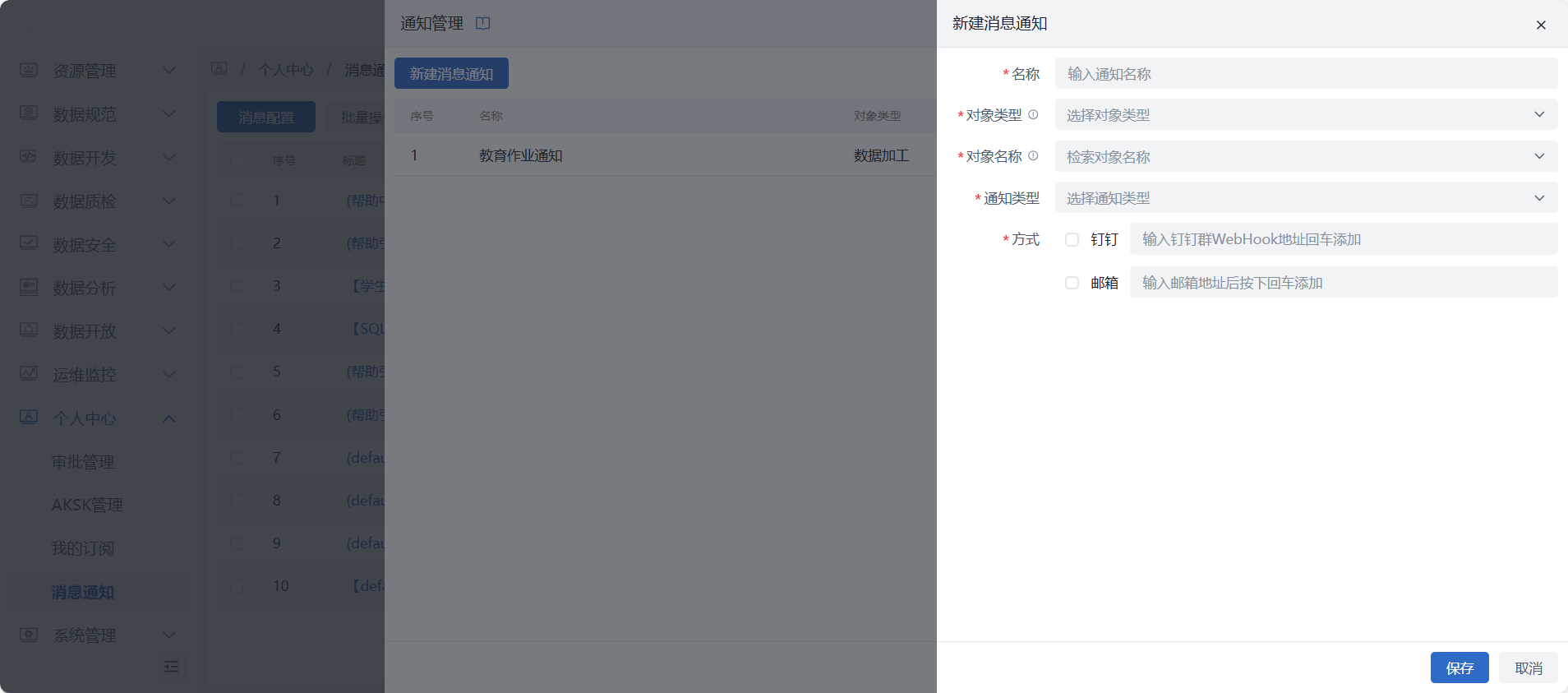The width and height of the screenshot is (1568, 693).
Task: Close the 新建消息通知 drawer
Action: pyautogui.click(x=1541, y=25)
